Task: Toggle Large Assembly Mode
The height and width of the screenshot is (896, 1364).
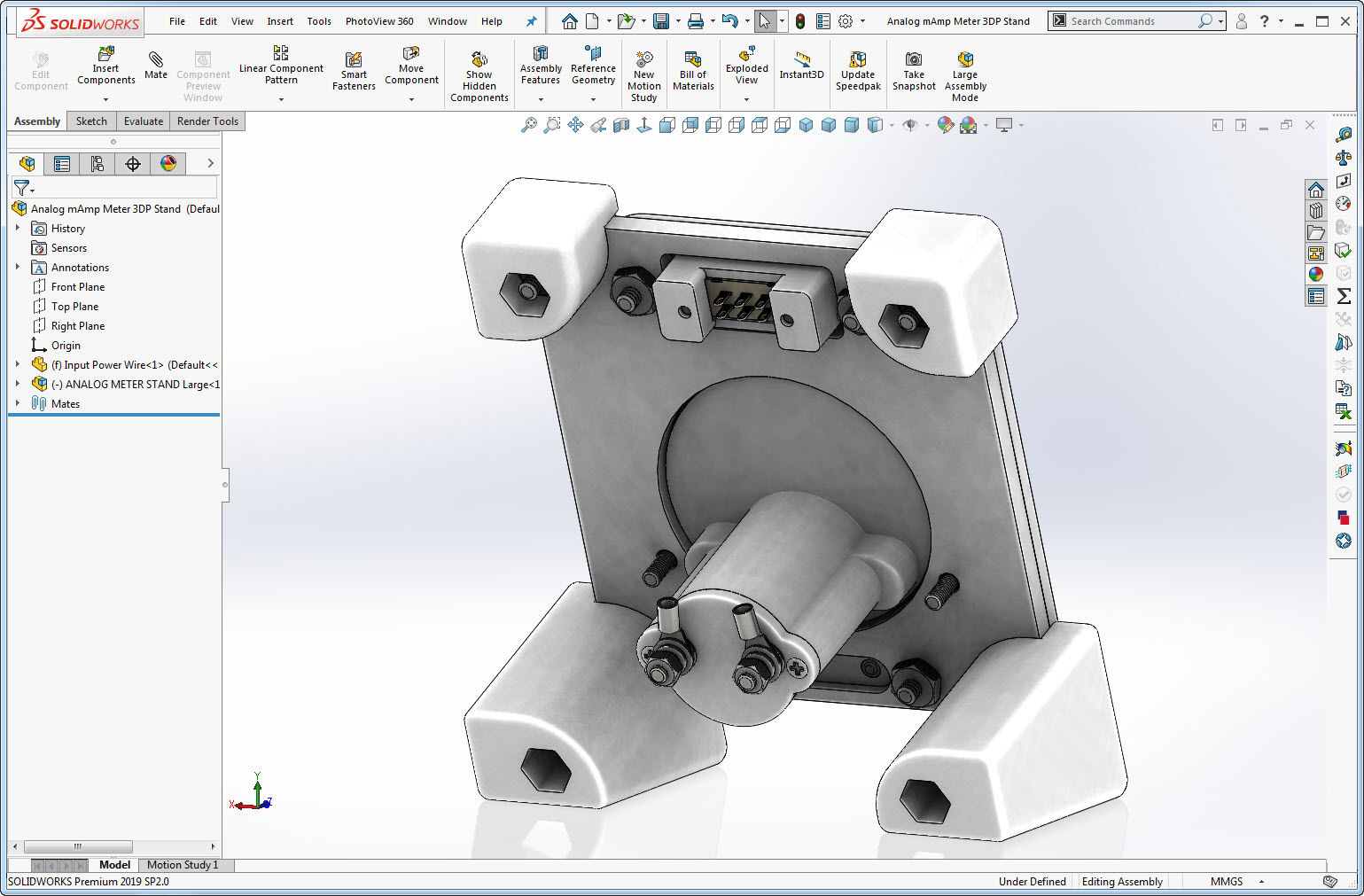Action: pyautogui.click(x=965, y=59)
